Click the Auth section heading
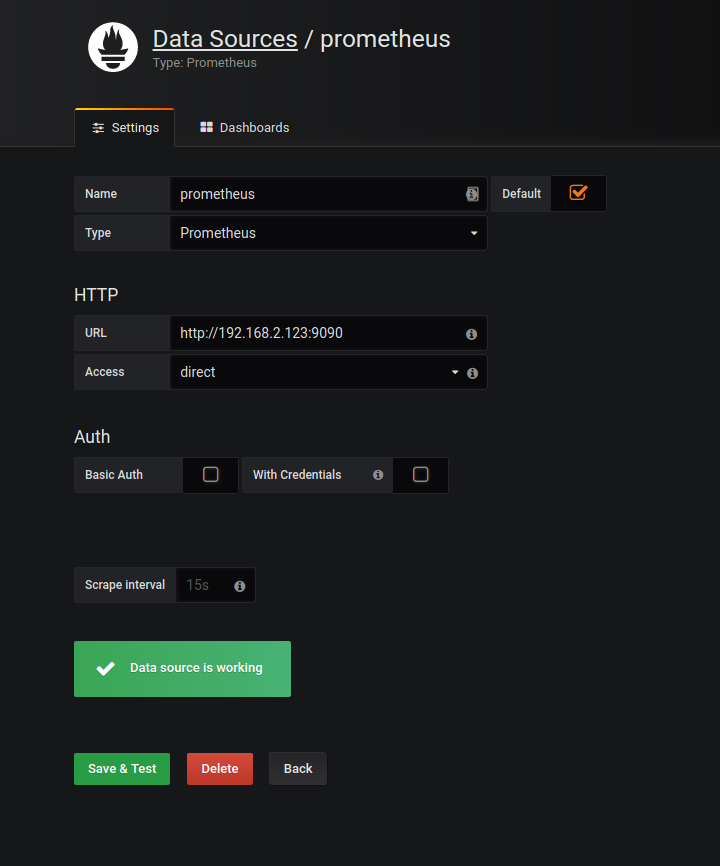The image size is (720, 866). tap(92, 437)
